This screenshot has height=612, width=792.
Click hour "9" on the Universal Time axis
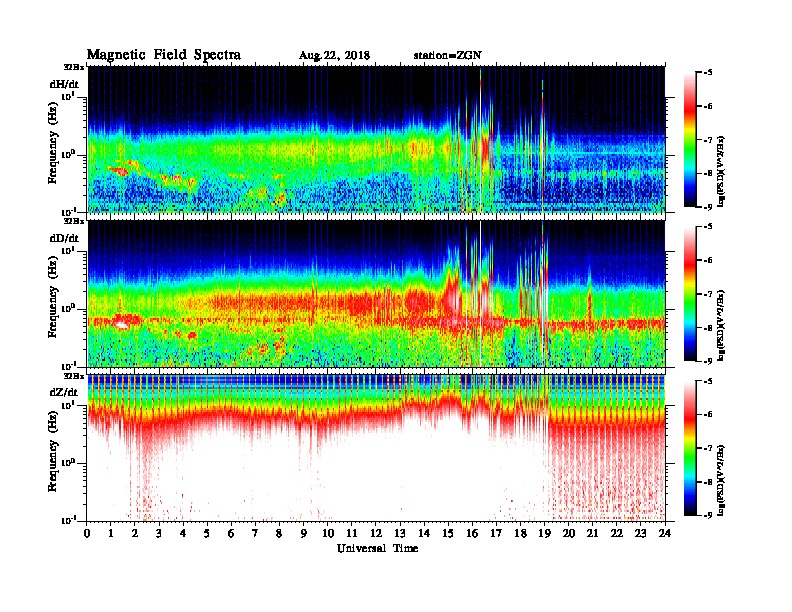304,533
